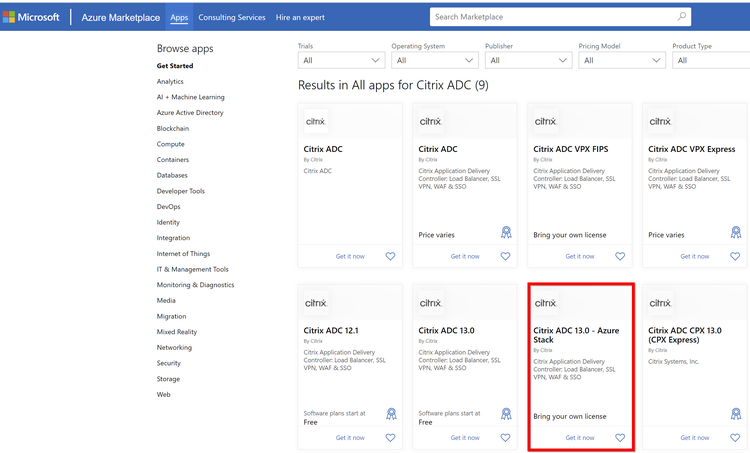Open the Networking category
The image size is (750, 453).
(x=174, y=348)
